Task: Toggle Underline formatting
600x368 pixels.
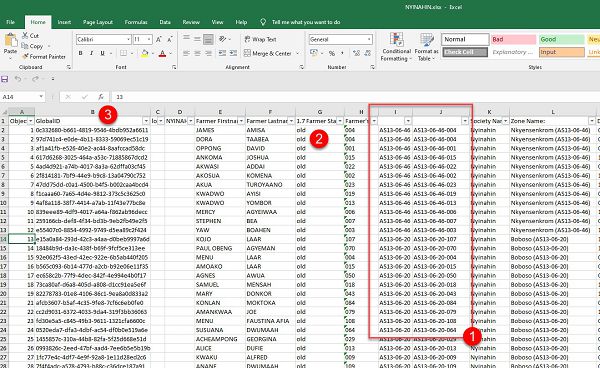Action: pos(102,53)
